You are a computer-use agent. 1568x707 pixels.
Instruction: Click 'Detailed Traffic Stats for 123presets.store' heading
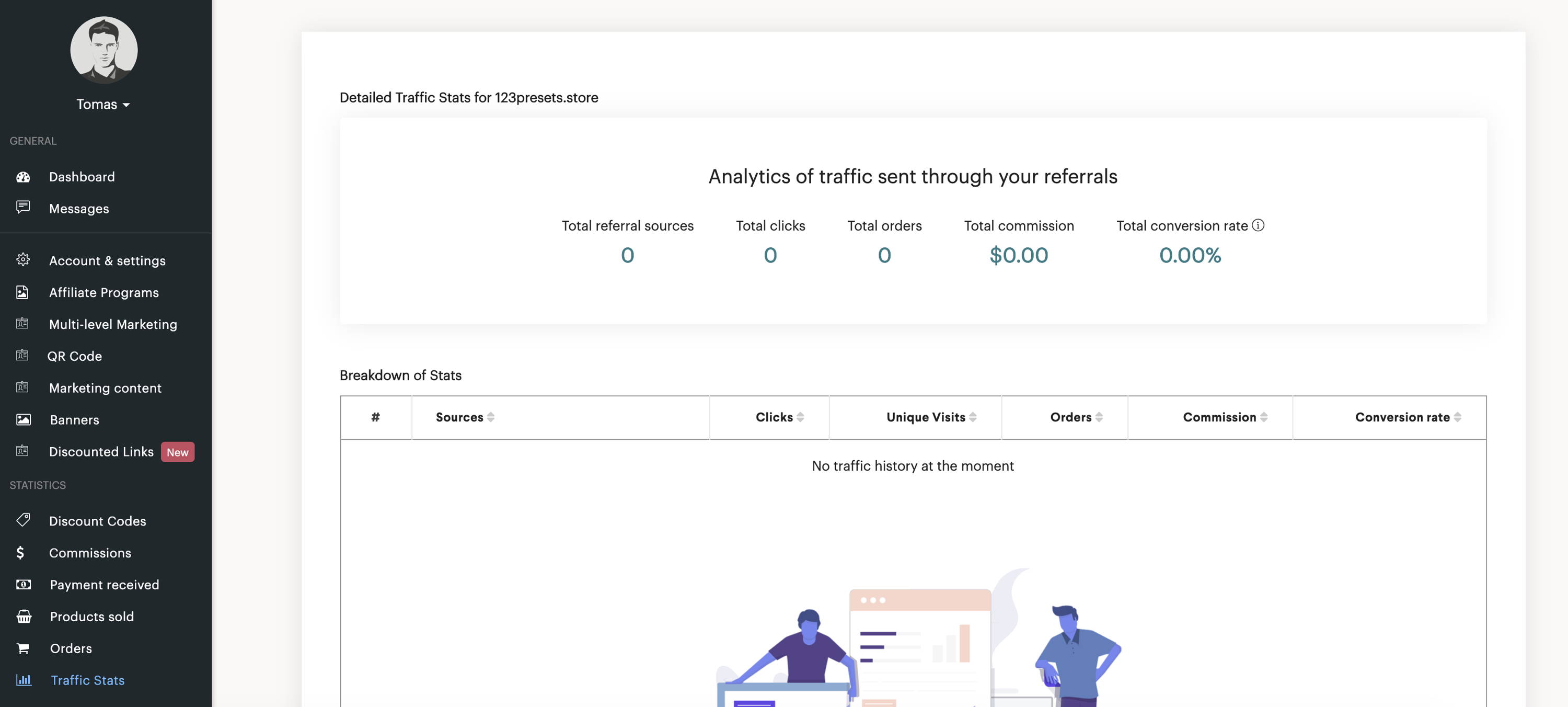469,97
